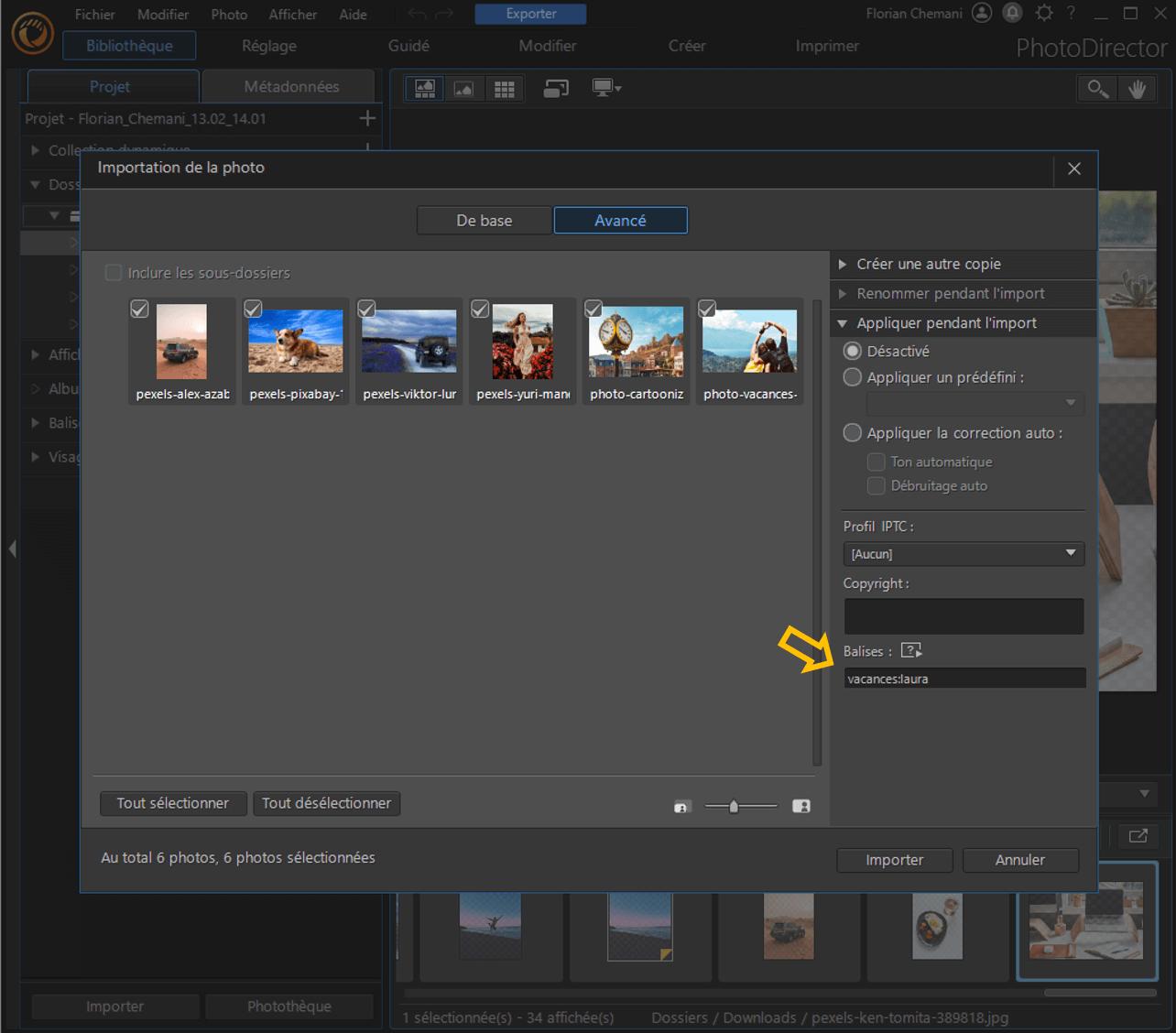Open the Fichier menu
Viewport: 1176px width, 1033px height.
(x=94, y=15)
